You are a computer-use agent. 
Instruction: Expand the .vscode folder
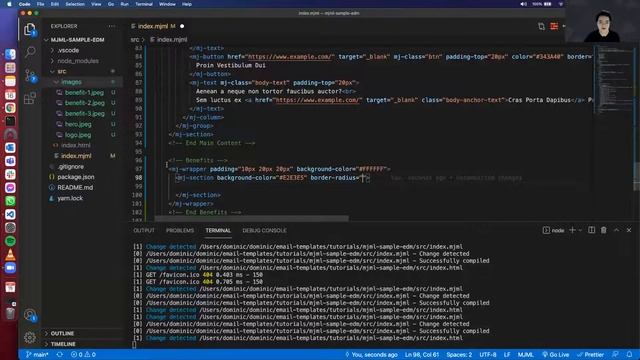coord(68,50)
